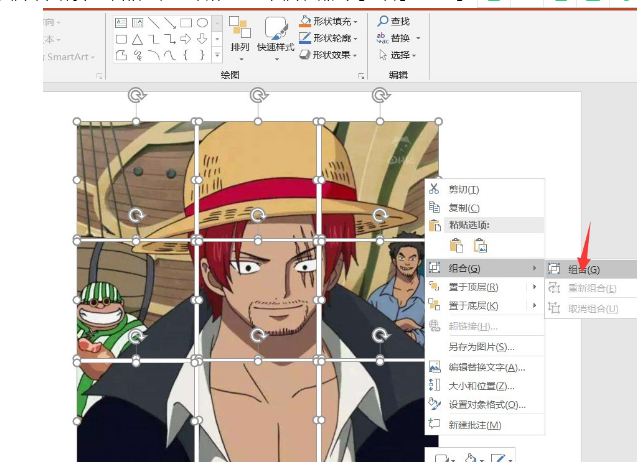Open 形状效果 dropdown arrow
637x462 pixels.
(x=355, y=55)
